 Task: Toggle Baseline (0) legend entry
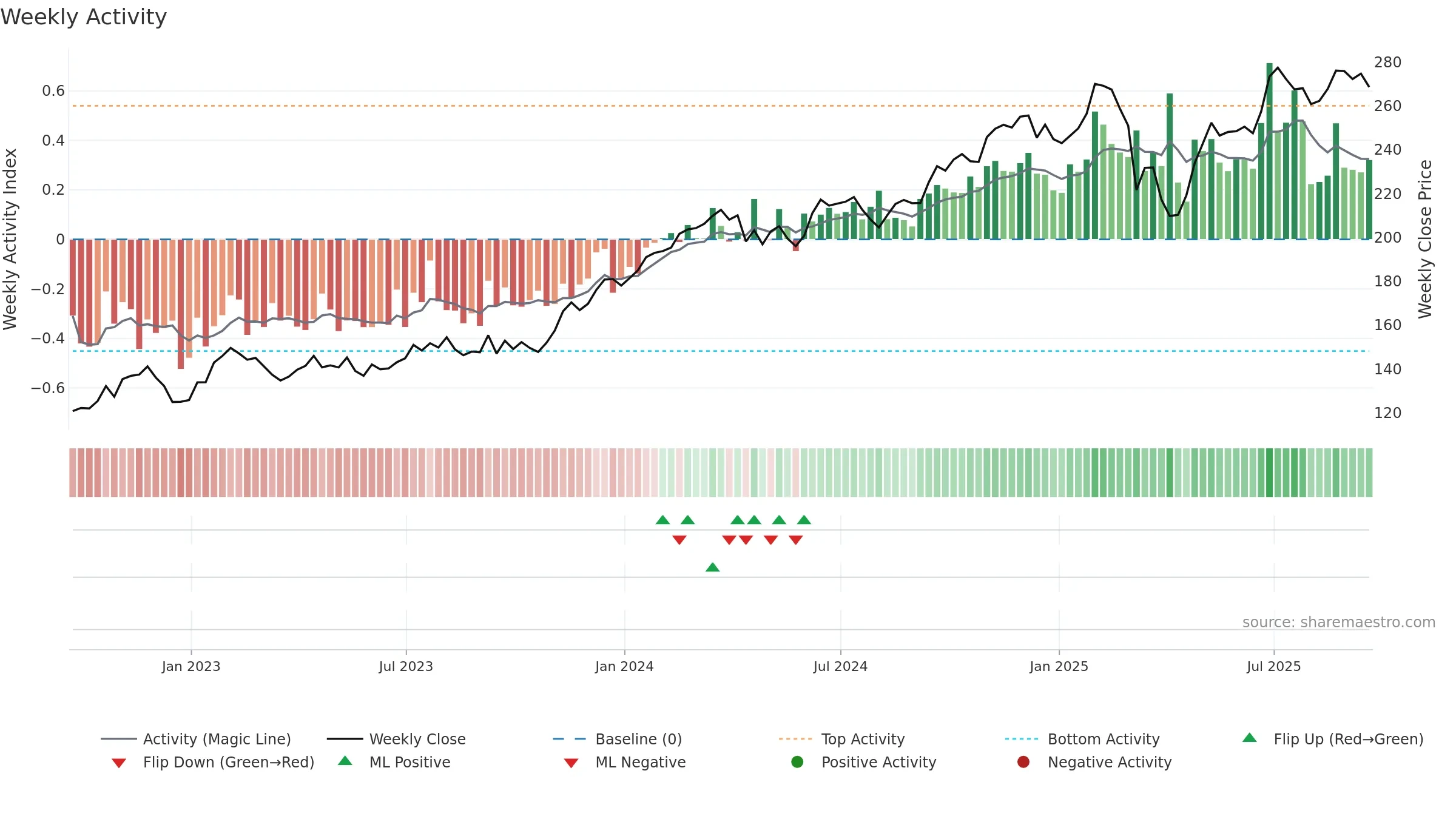pyautogui.click(x=618, y=739)
